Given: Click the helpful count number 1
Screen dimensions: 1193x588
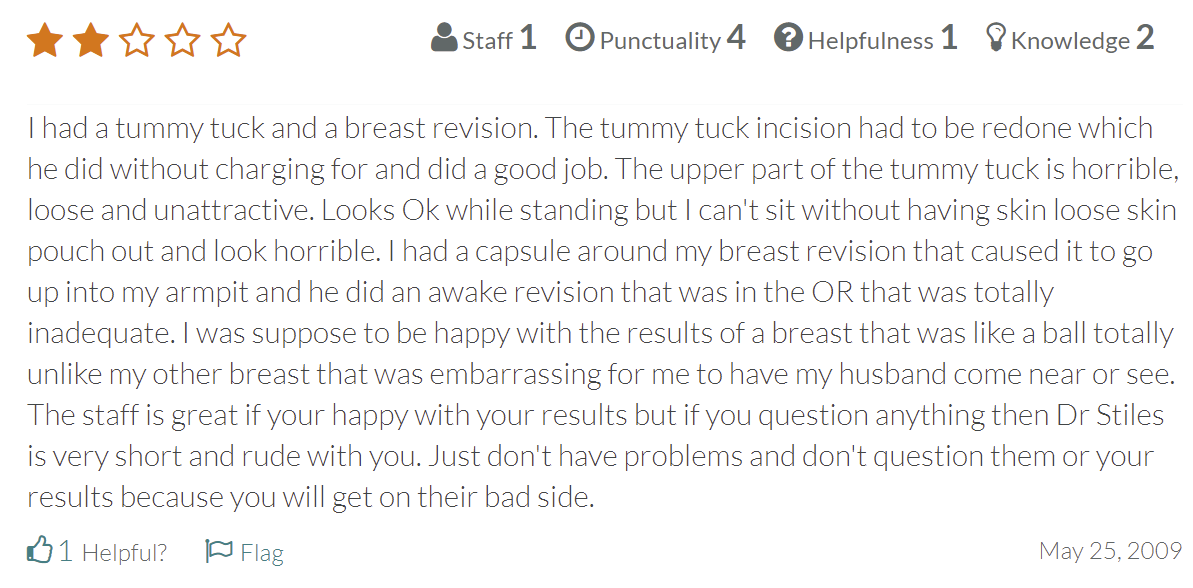Looking at the screenshot, I should tap(67, 551).
